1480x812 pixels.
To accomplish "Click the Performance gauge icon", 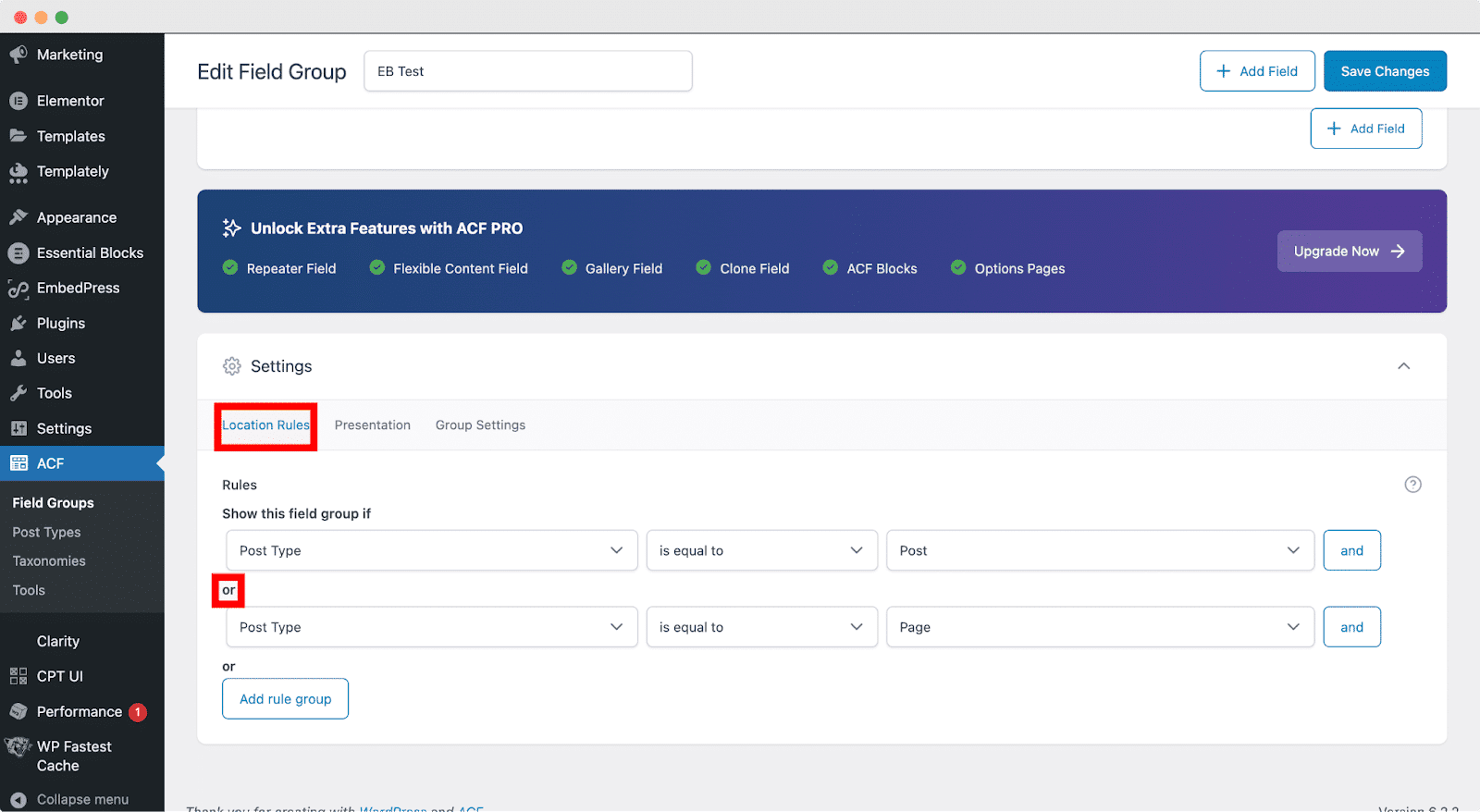I will pyautogui.click(x=18, y=711).
